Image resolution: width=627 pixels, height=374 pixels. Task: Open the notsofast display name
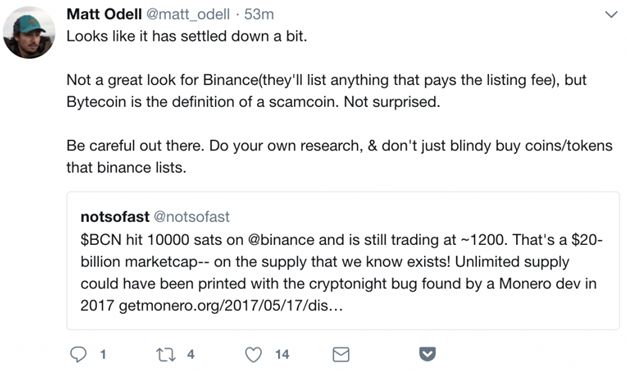[x=115, y=217]
